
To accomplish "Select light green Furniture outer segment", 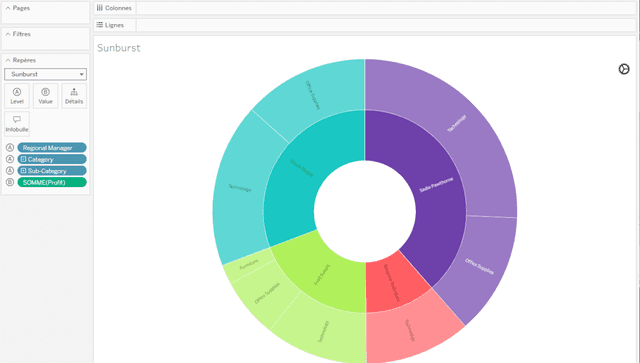I will (x=249, y=264).
